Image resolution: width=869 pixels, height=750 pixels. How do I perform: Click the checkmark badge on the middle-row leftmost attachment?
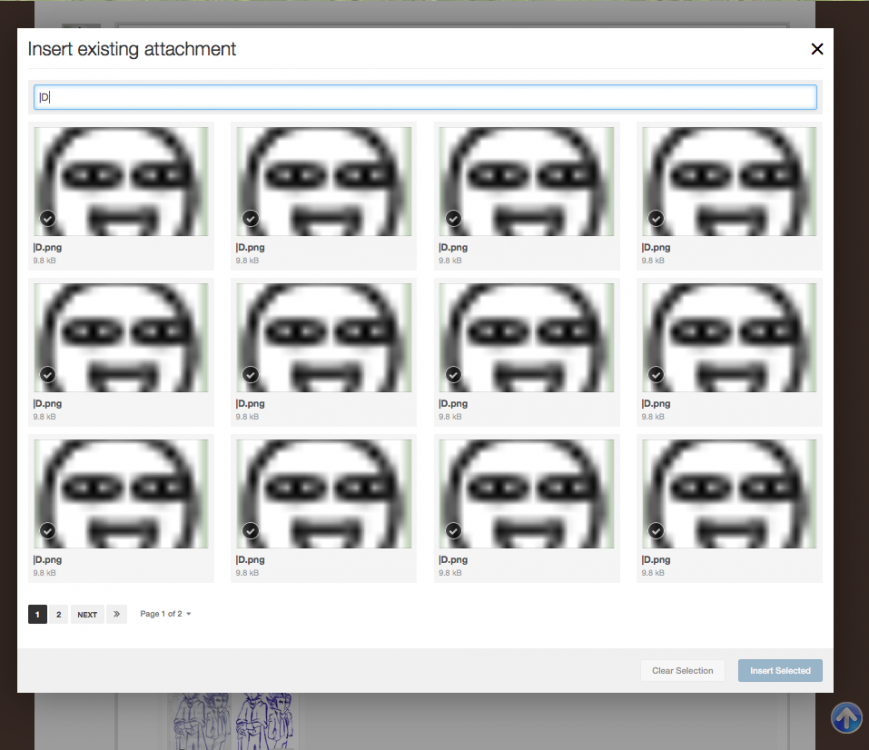click(x=47, y=374)
